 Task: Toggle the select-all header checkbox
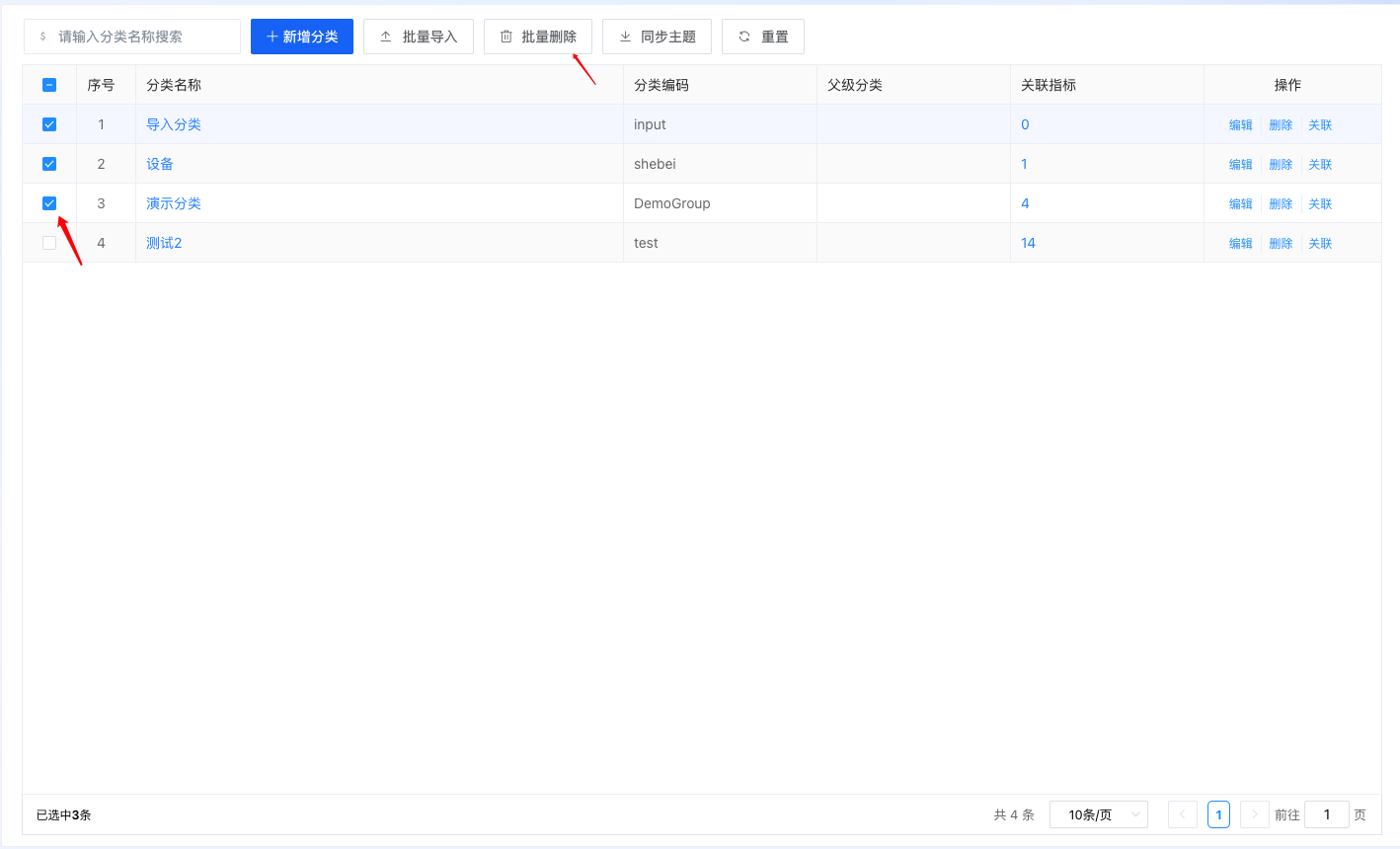49,85
